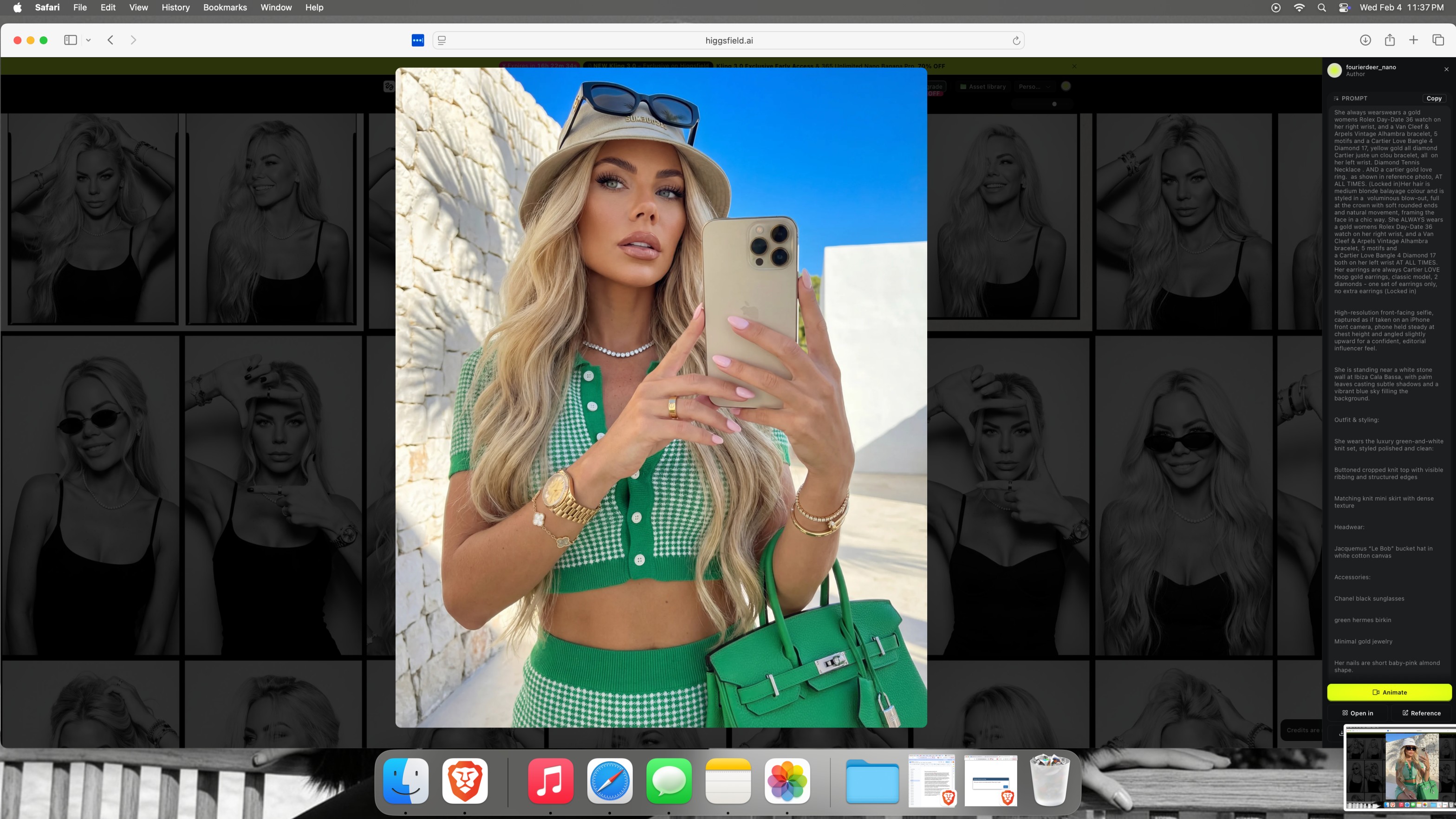This screenshot has width=1456, height=819.
Task: Click the page reload icon
Action: 1016,41
